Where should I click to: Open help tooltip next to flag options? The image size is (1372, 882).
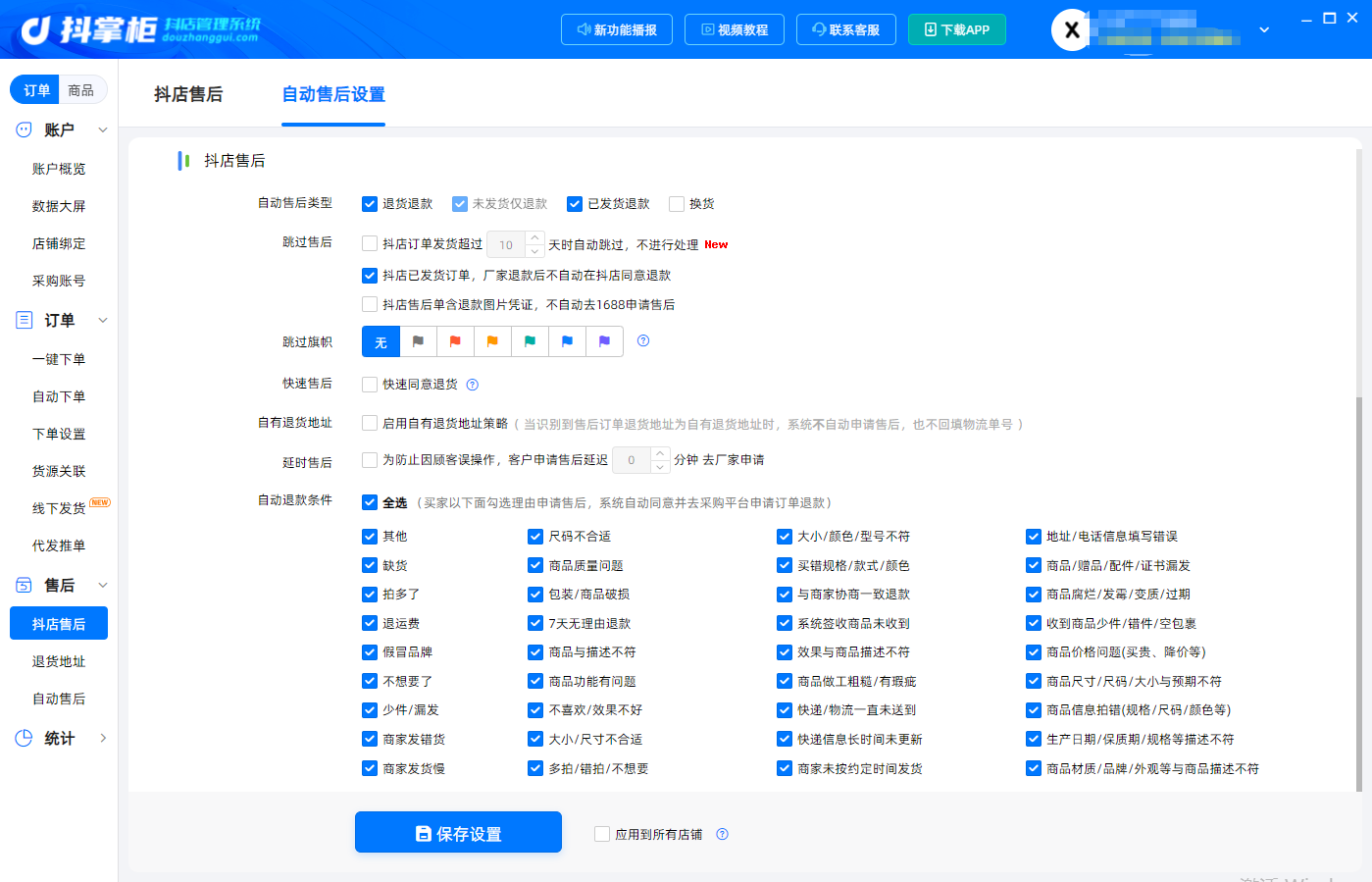[643, 341]
